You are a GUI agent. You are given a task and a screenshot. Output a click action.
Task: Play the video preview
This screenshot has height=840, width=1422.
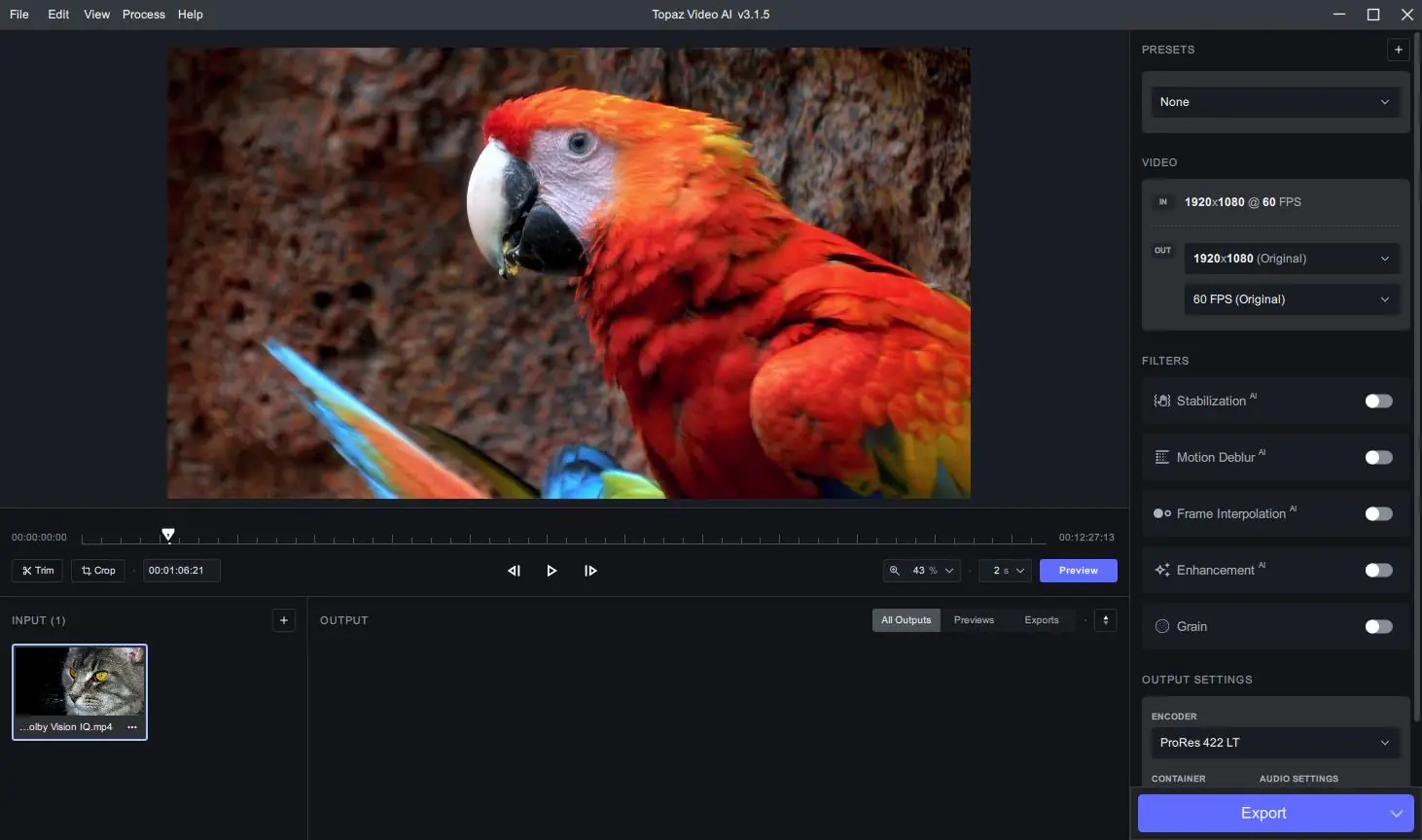(551, 571)
